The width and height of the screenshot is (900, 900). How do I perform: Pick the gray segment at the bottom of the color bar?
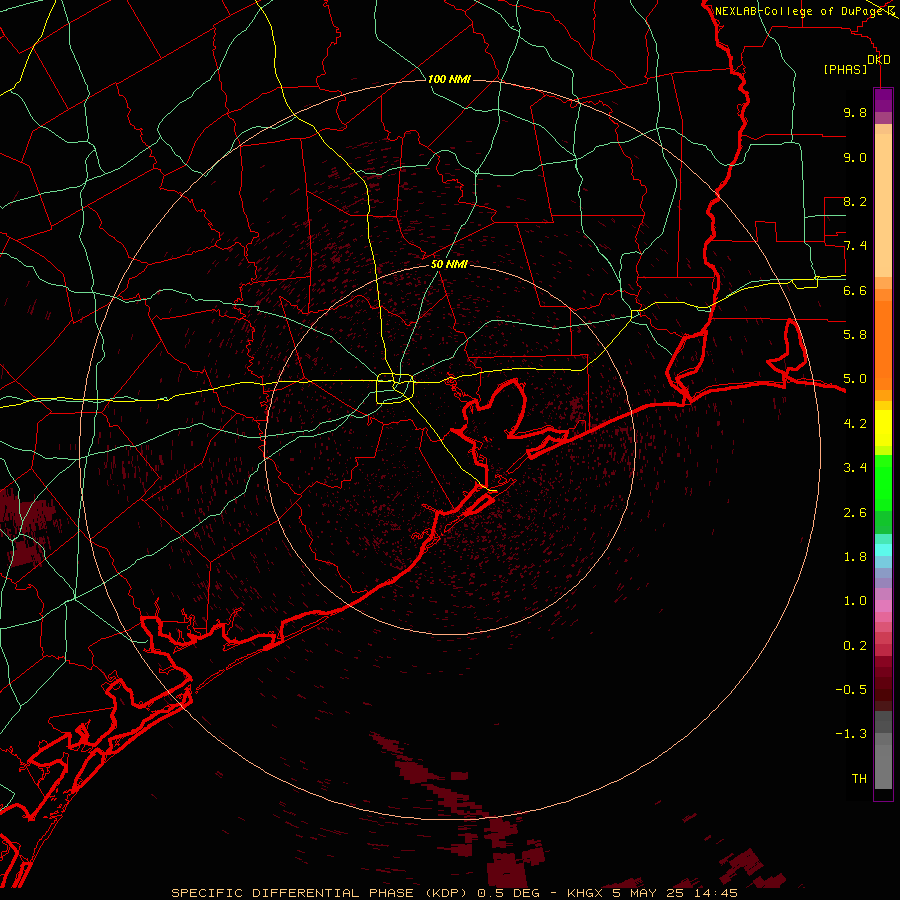(x=883, y=766)
